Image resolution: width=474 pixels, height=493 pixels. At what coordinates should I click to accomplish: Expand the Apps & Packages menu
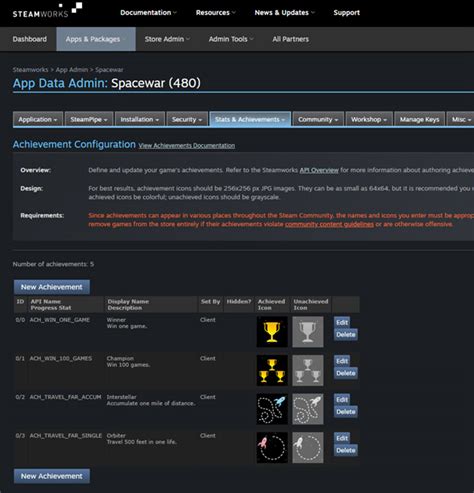pos(96,39)
